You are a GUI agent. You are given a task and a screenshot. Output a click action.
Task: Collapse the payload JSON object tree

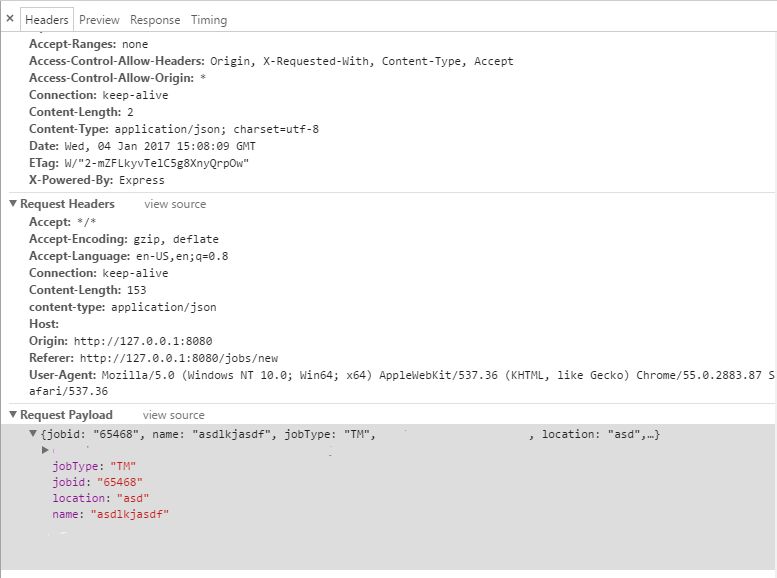coord(33,434)
